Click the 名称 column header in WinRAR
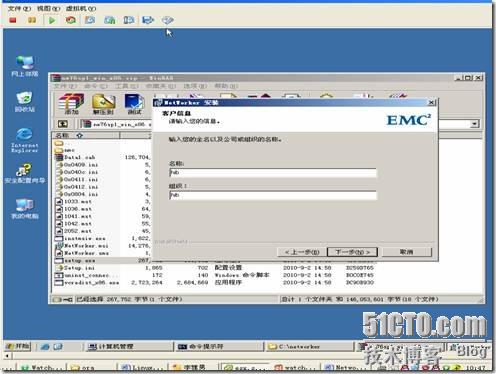This screenshot has height=374, width=496. [86, 135]
